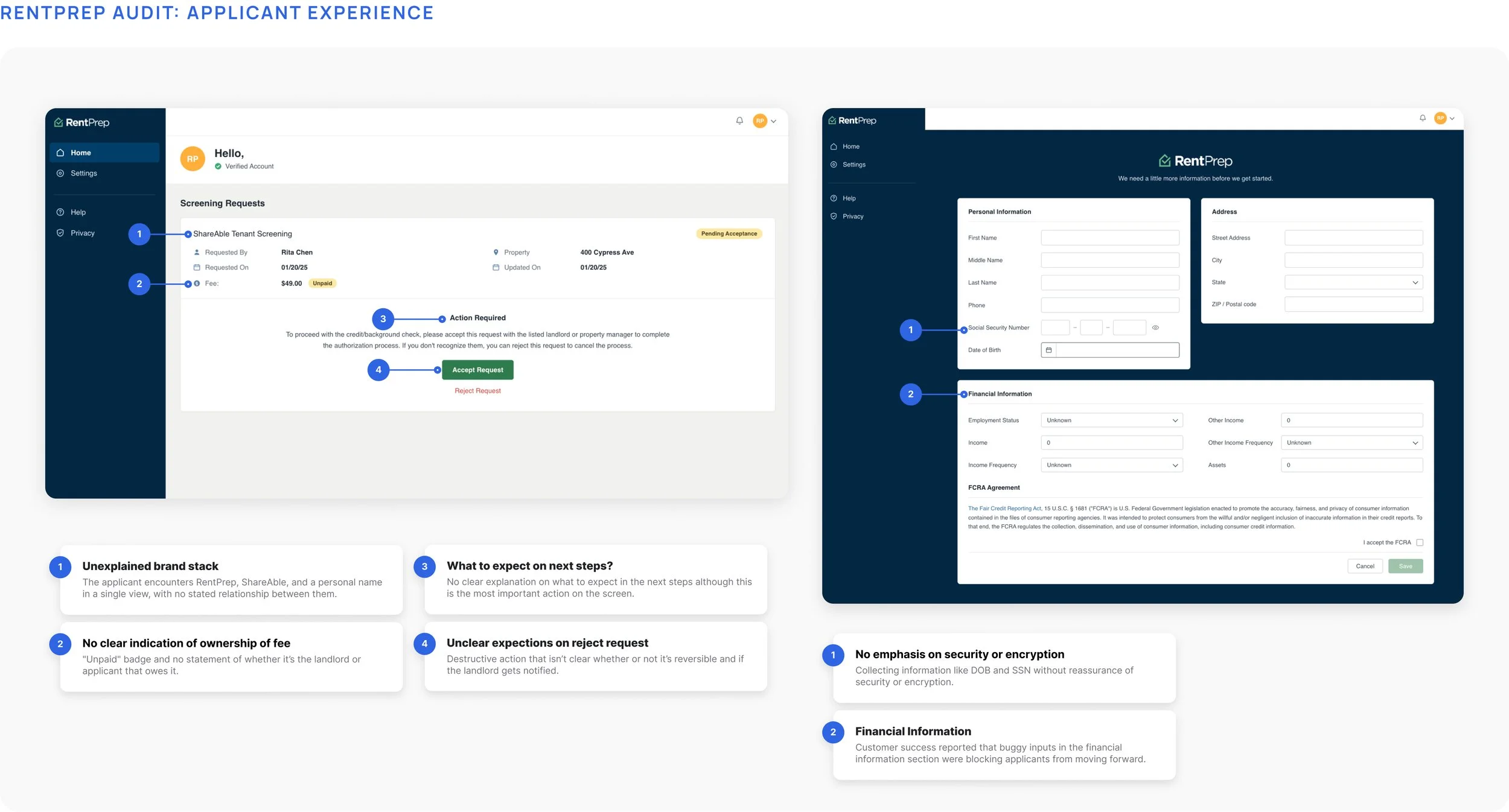Open Settings in the right form screen sidebar

[x=853, y=165]
